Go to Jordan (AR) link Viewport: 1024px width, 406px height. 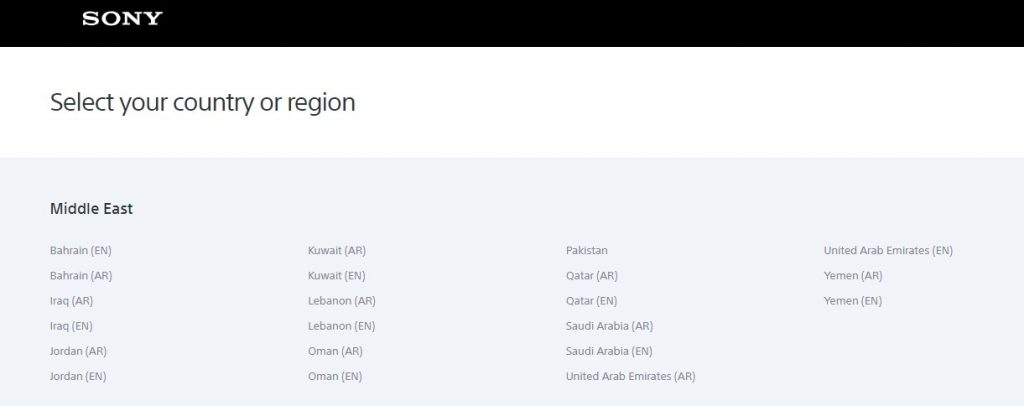78,351
